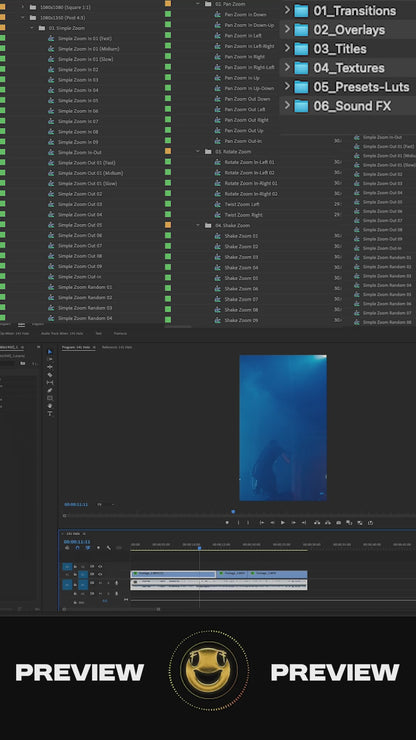This screenshot has width=416, height=740.
Task: Toggle visibility eye of second video track
Action: point(100,574)
